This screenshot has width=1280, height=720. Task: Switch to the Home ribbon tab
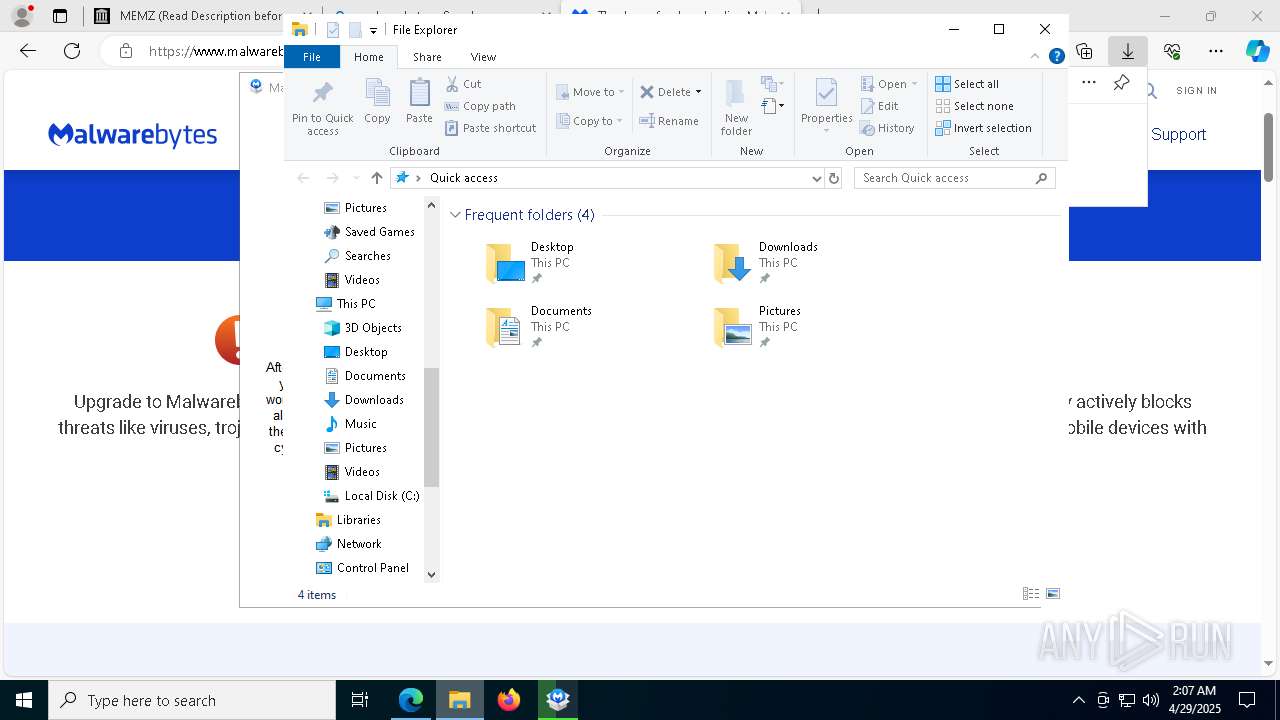368,57
